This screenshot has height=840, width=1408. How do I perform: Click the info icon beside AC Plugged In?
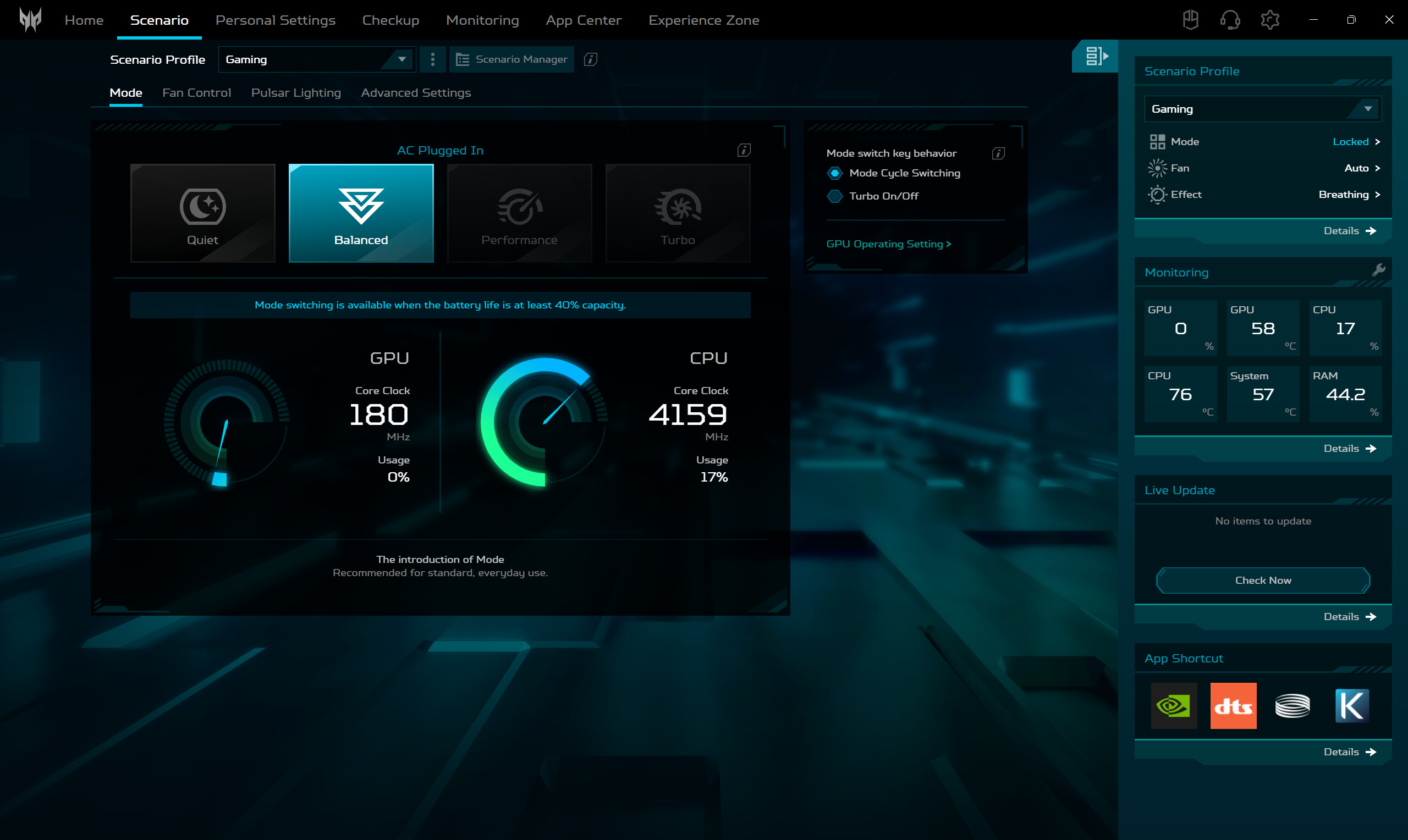tap(744, 150)
